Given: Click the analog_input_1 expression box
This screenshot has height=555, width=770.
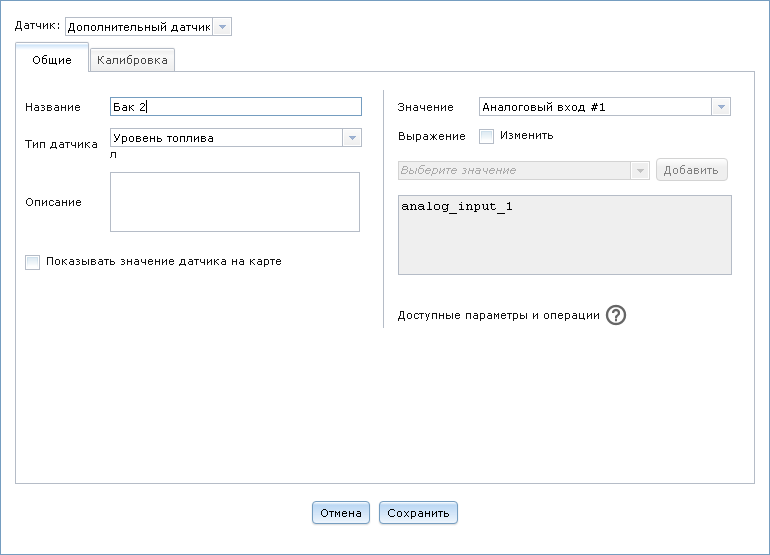Looking at the screenshot, I should click(x=564, y=234).
